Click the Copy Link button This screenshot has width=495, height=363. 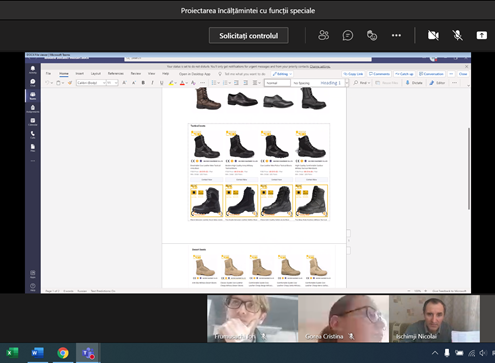(353, 74)
